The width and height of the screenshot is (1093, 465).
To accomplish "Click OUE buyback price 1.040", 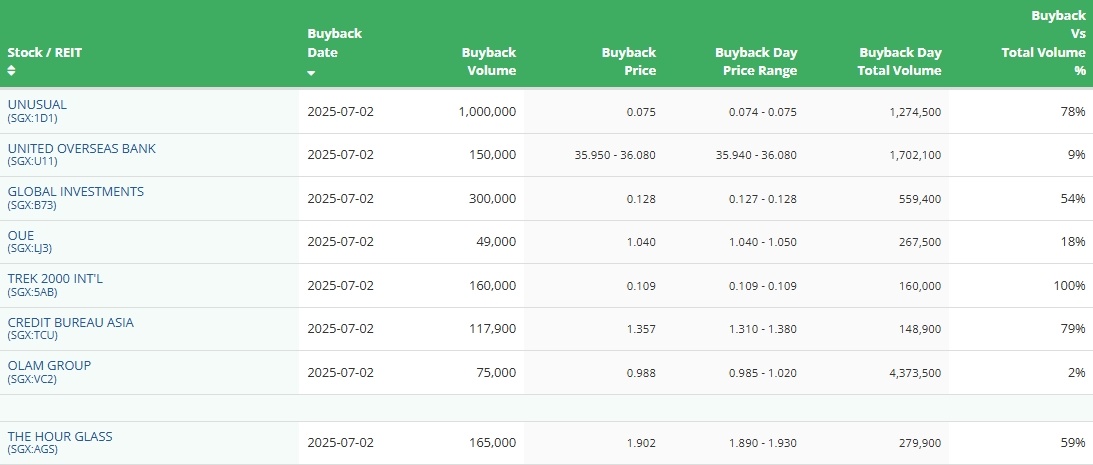I will point(641,242).
